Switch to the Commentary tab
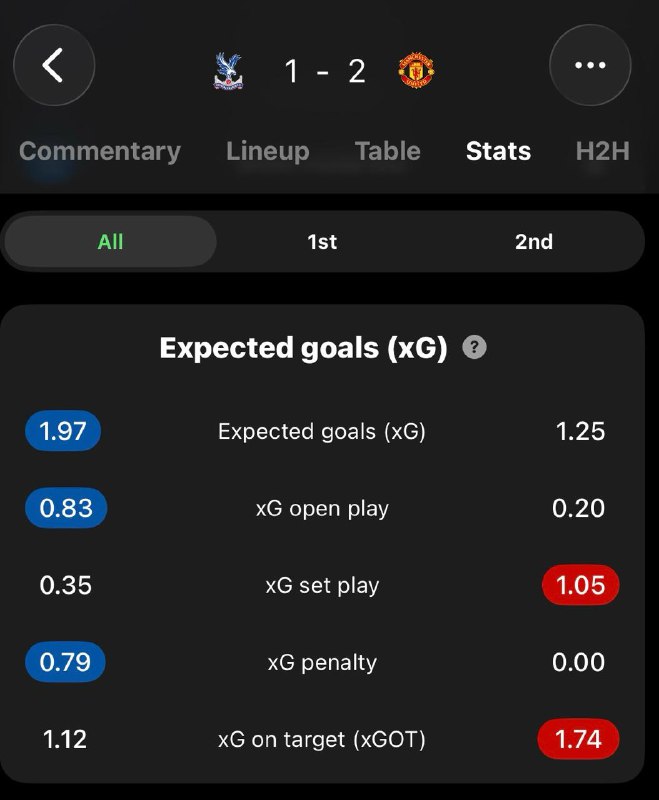Image resolution: width=659 pixels, height=800 pixels. [x=100, y=151]
